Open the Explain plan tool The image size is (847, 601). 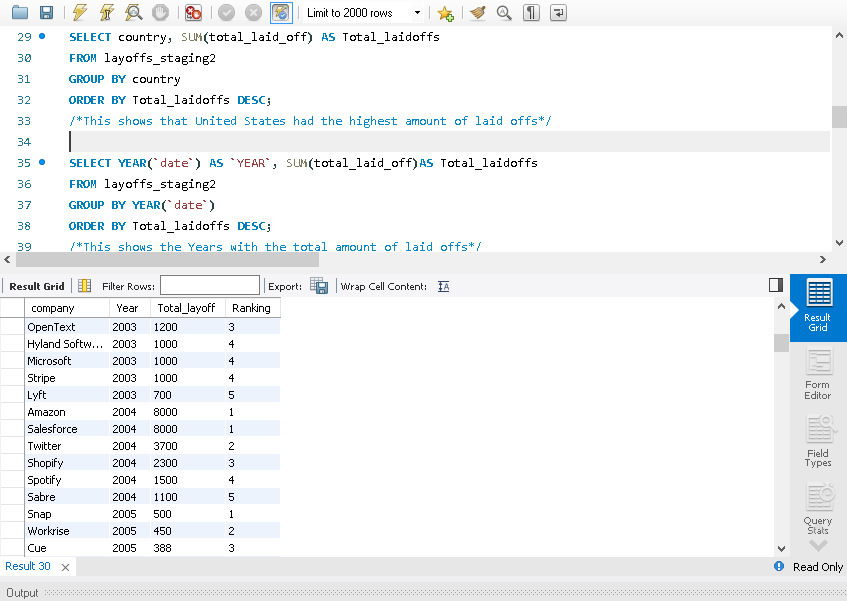[133, 13]
